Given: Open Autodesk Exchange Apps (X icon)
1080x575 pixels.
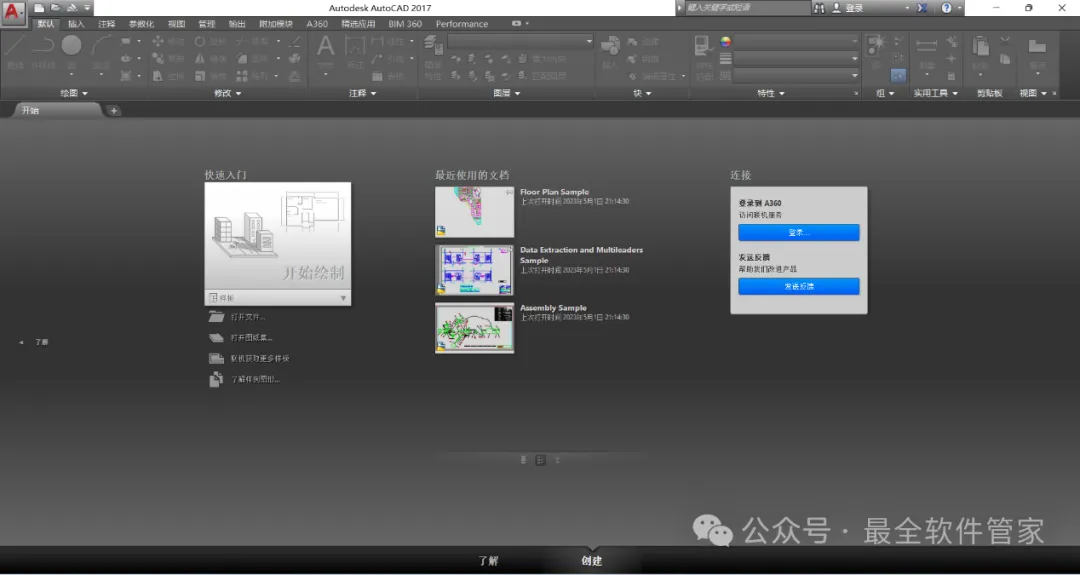Looking at the screenshot, I should tap(922, 8).
